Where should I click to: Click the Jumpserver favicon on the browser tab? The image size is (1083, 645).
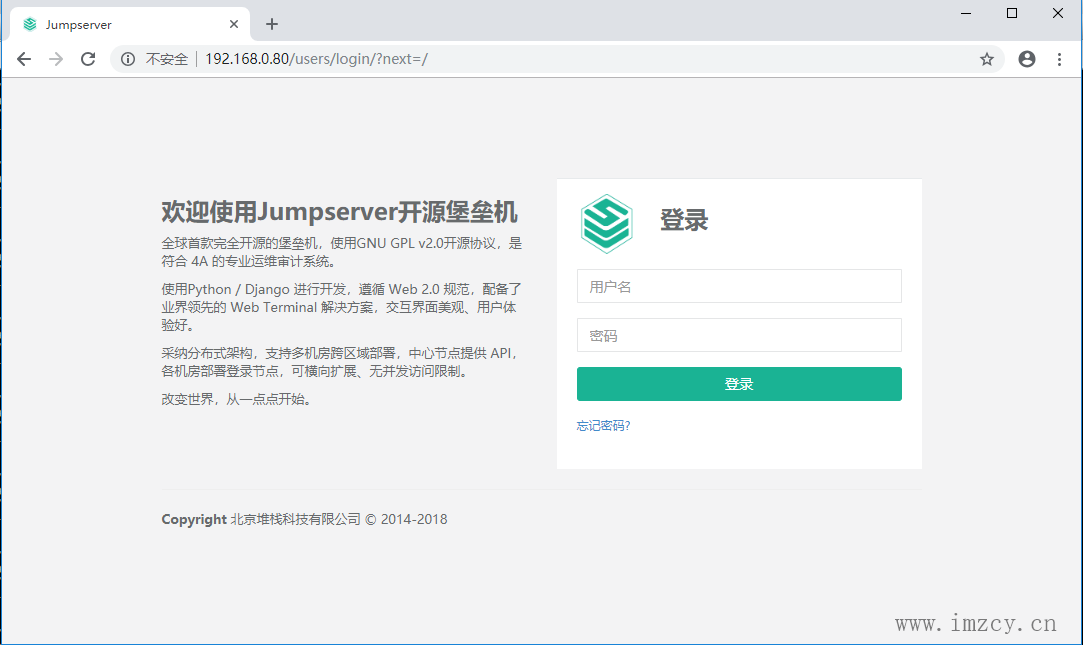coord(29,22)
